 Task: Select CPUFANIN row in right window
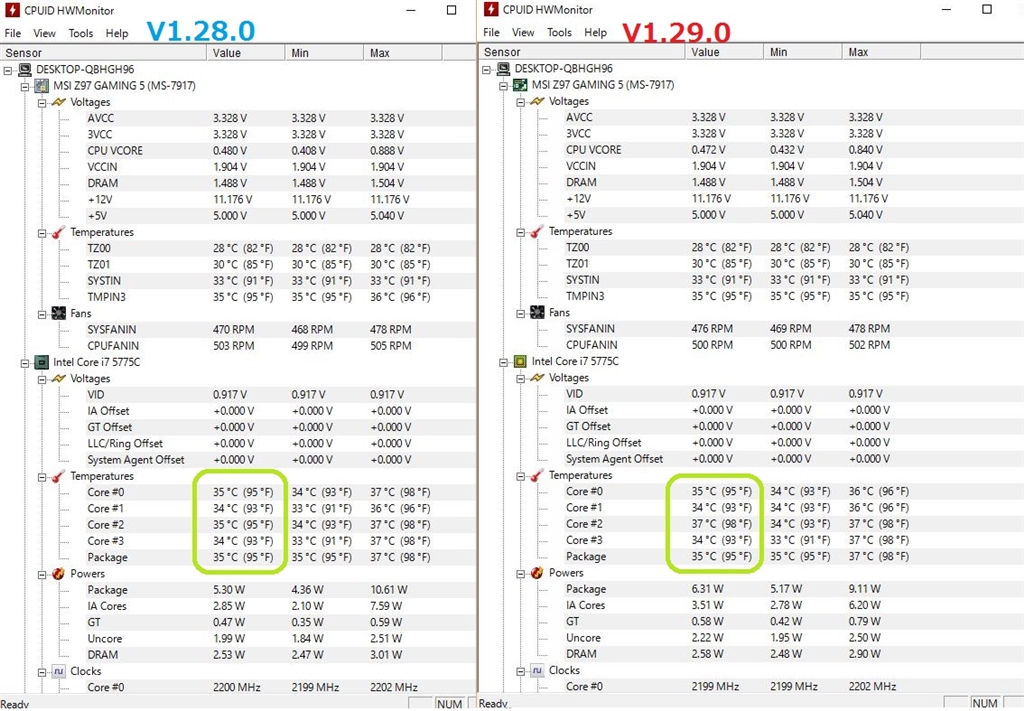click(793, 345)
